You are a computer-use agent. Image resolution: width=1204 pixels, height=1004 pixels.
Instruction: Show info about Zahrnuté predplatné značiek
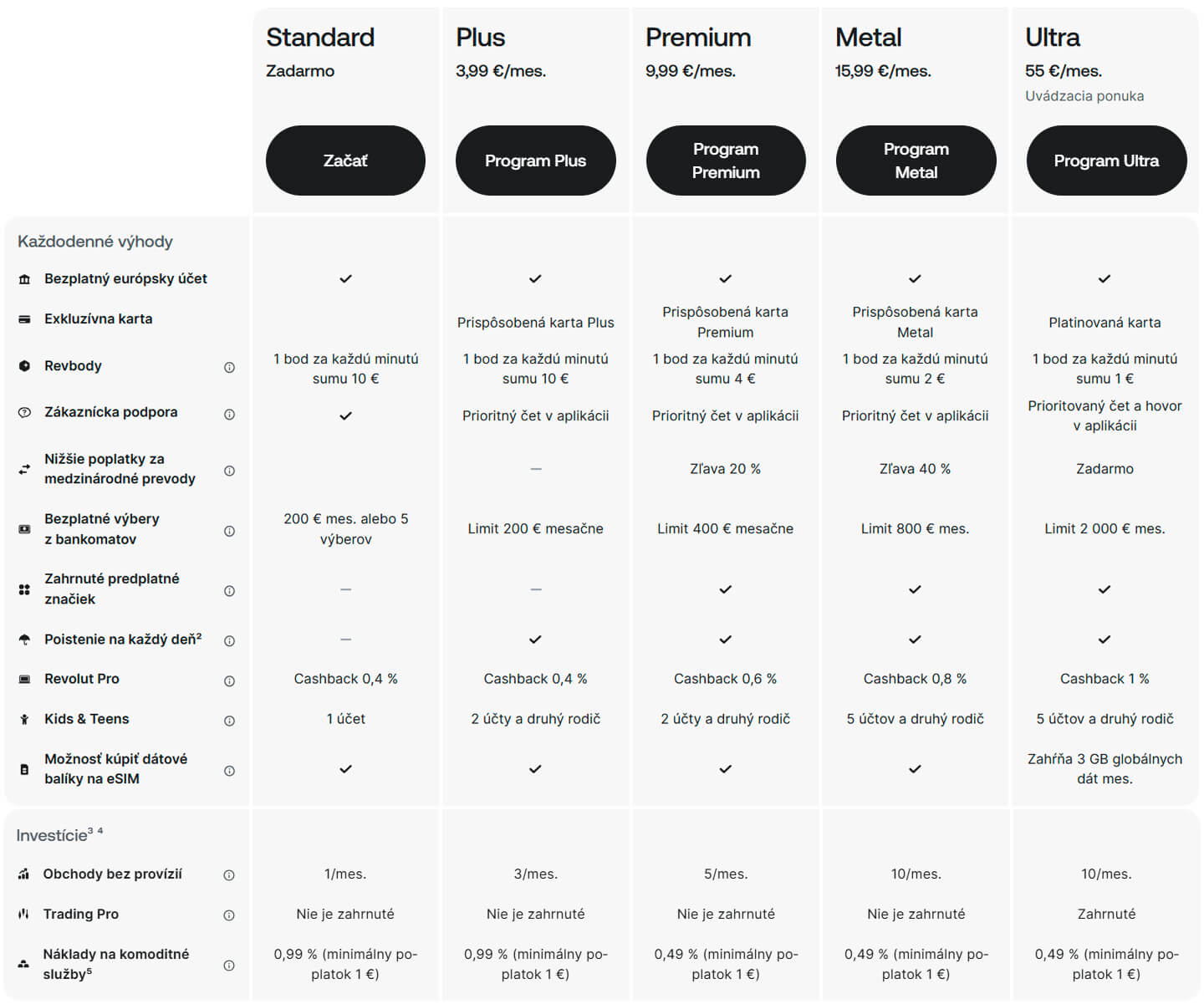pos(229,591)
